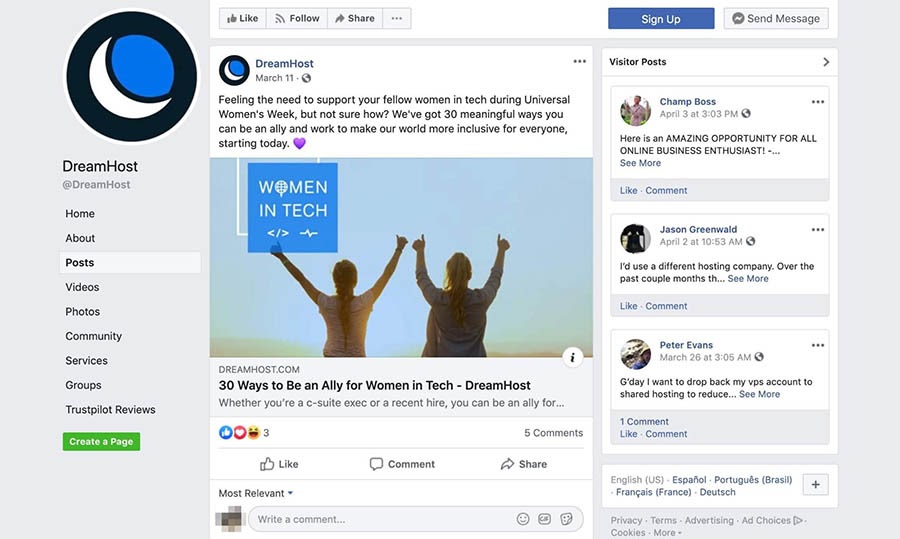Viewport: 900px width, 539px height.
Task: Click the green Create a Page button
Action: click(101, 441)
